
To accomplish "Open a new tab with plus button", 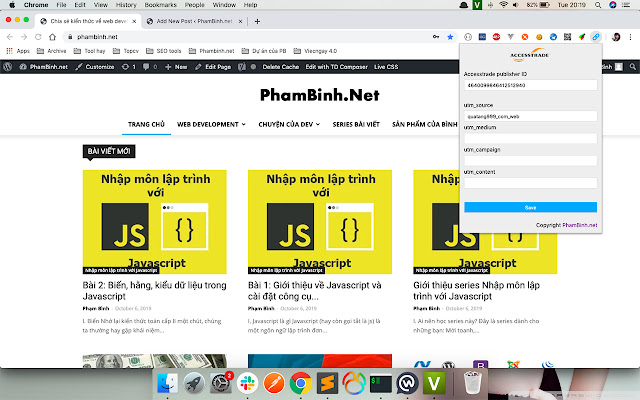I will coord(257,21).
